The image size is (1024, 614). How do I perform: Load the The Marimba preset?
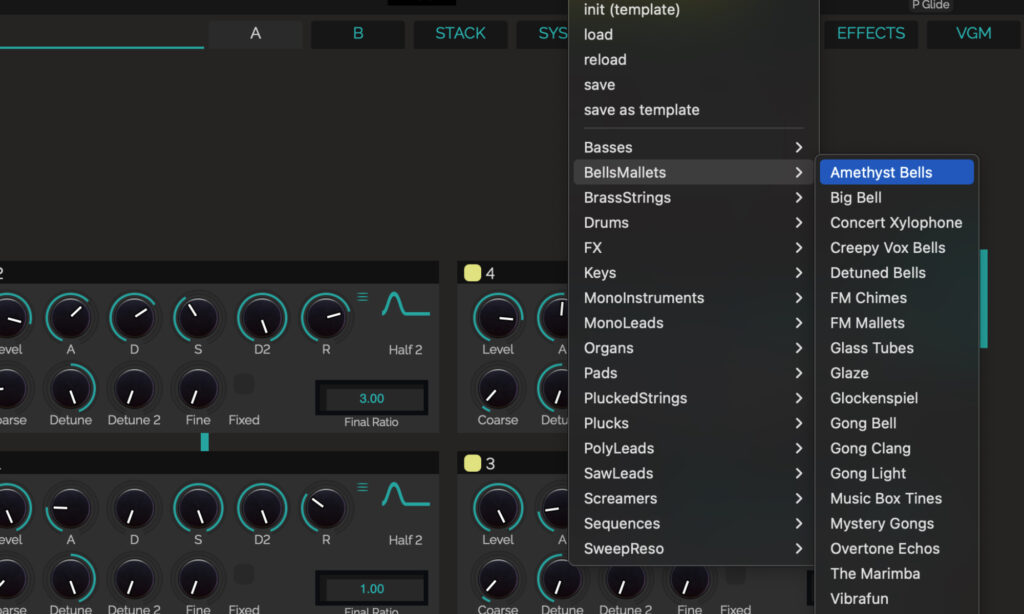(x=897, y=574)
